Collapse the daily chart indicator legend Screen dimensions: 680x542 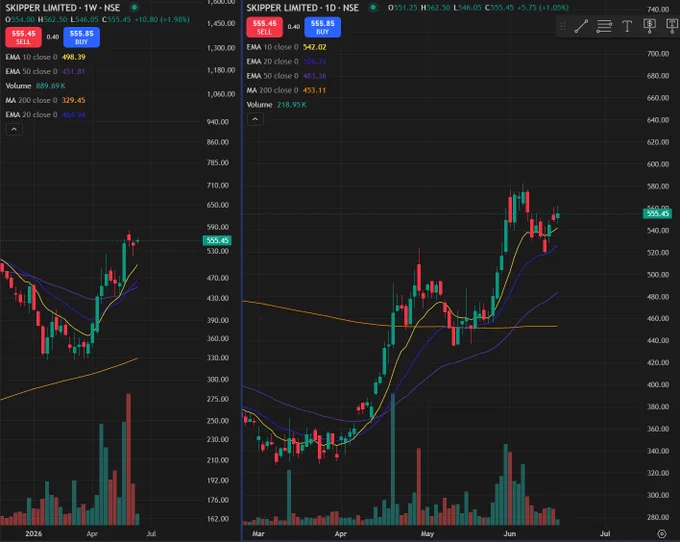point(255,119)
